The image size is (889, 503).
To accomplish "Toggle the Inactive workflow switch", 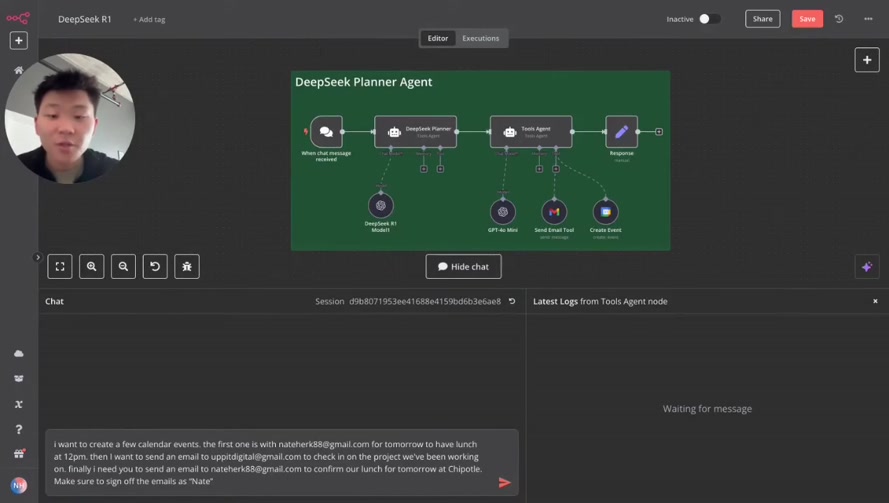I will pos(709,19).
